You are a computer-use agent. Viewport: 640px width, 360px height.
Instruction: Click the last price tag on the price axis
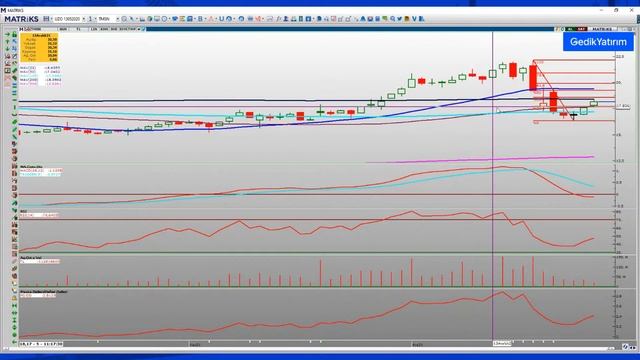[623, 106]
